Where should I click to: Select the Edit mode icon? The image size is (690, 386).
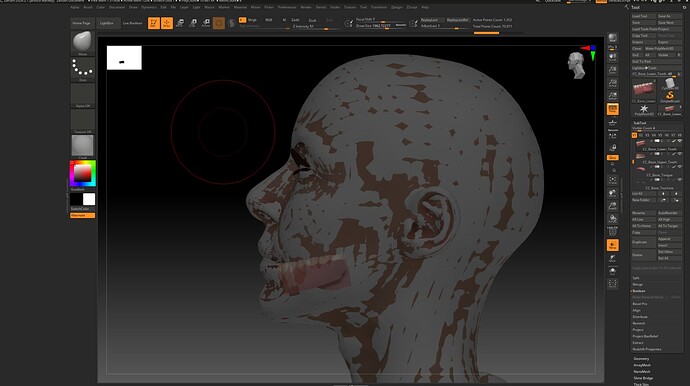[154, 23]
